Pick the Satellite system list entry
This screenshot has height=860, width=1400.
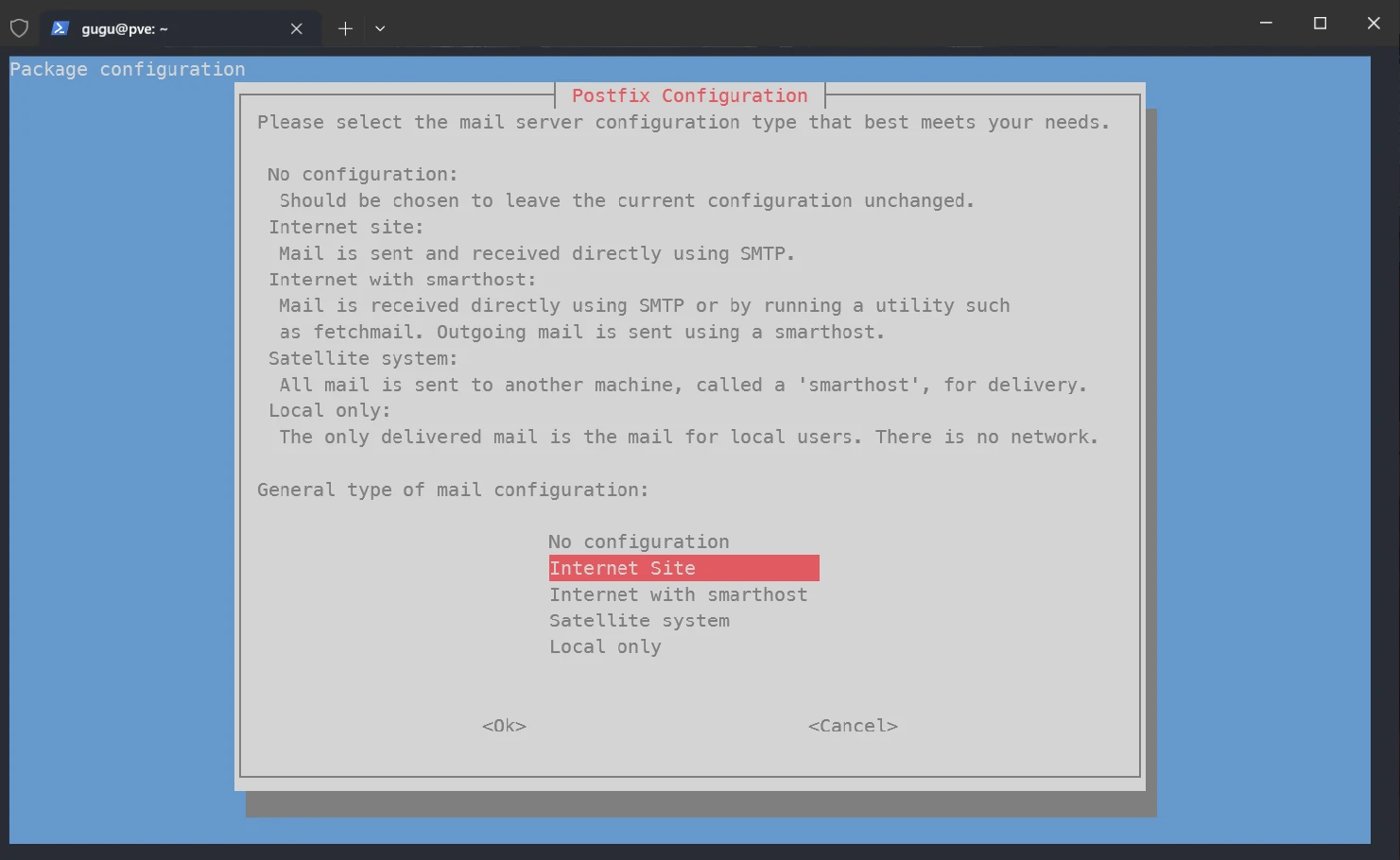click(639, 621)
